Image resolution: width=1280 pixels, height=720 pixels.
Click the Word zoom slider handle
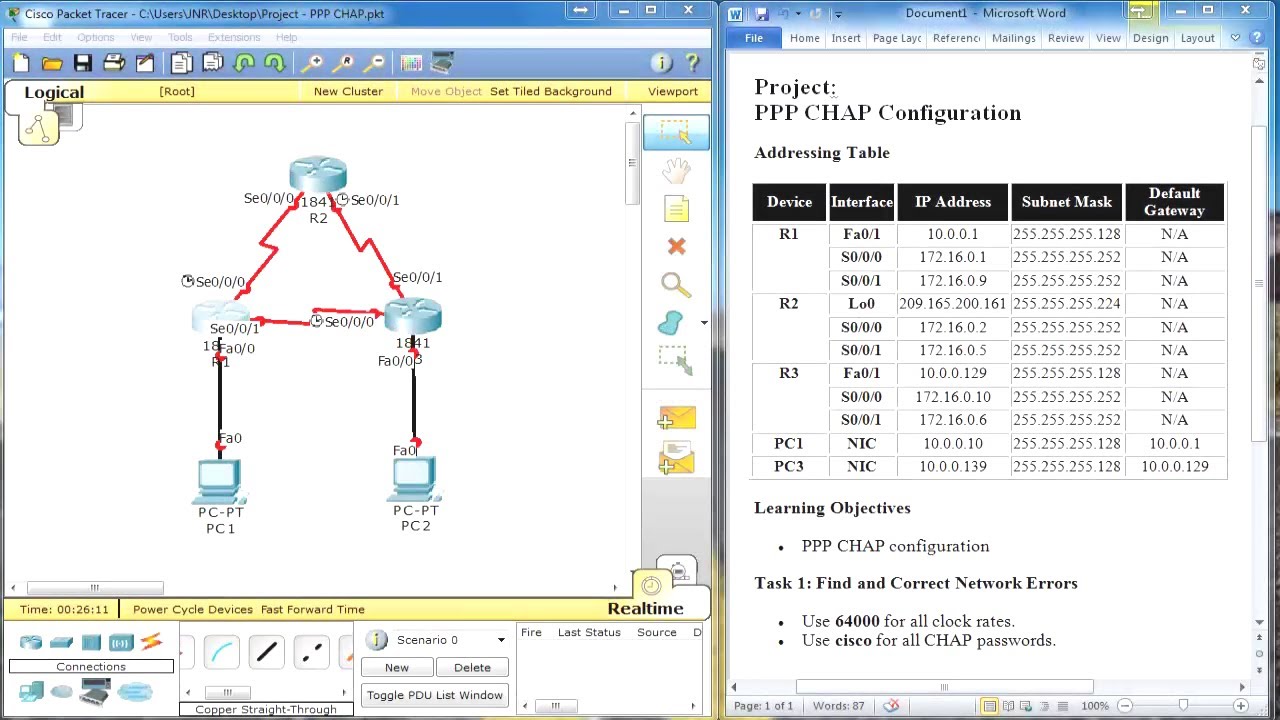coord(1183,706)
